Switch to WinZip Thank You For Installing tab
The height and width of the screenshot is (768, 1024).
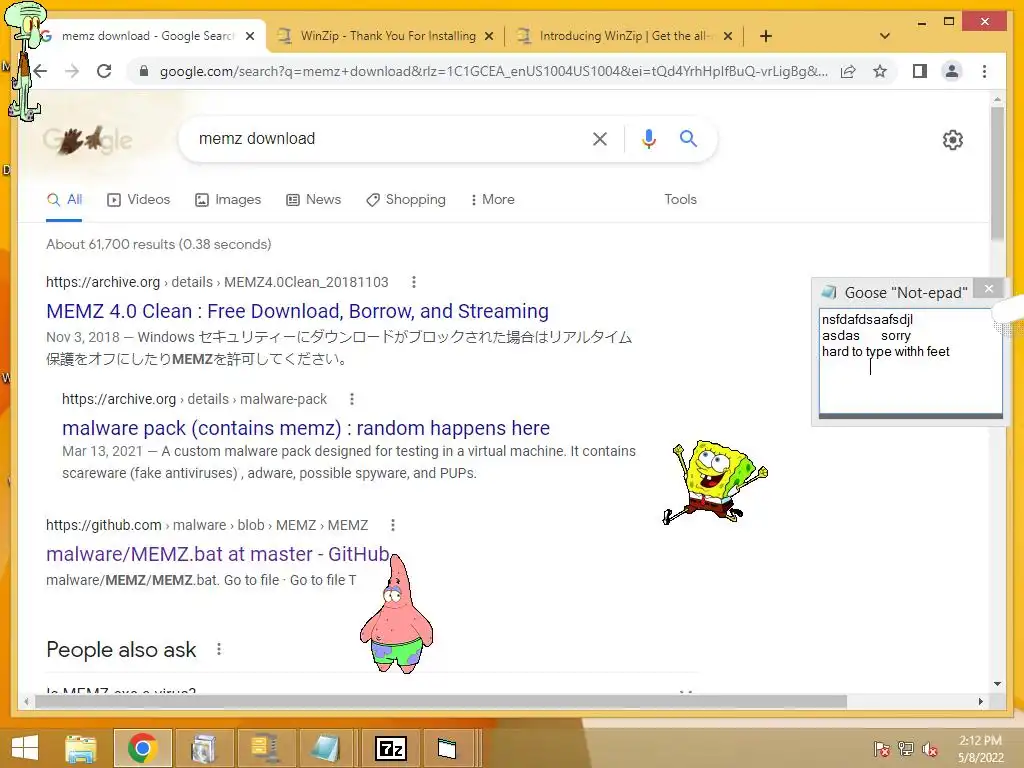tap(385, 36)
